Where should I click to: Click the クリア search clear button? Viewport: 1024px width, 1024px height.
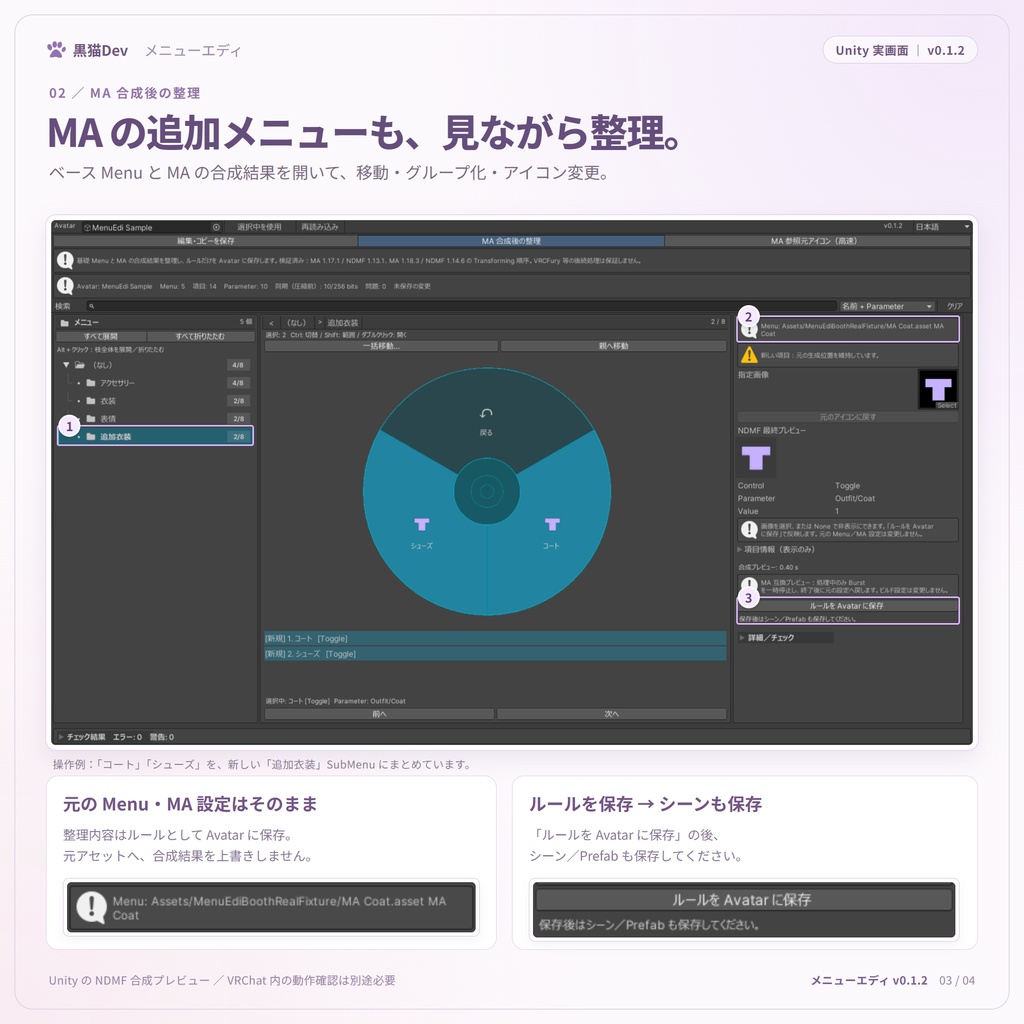(x=955, y=306)
